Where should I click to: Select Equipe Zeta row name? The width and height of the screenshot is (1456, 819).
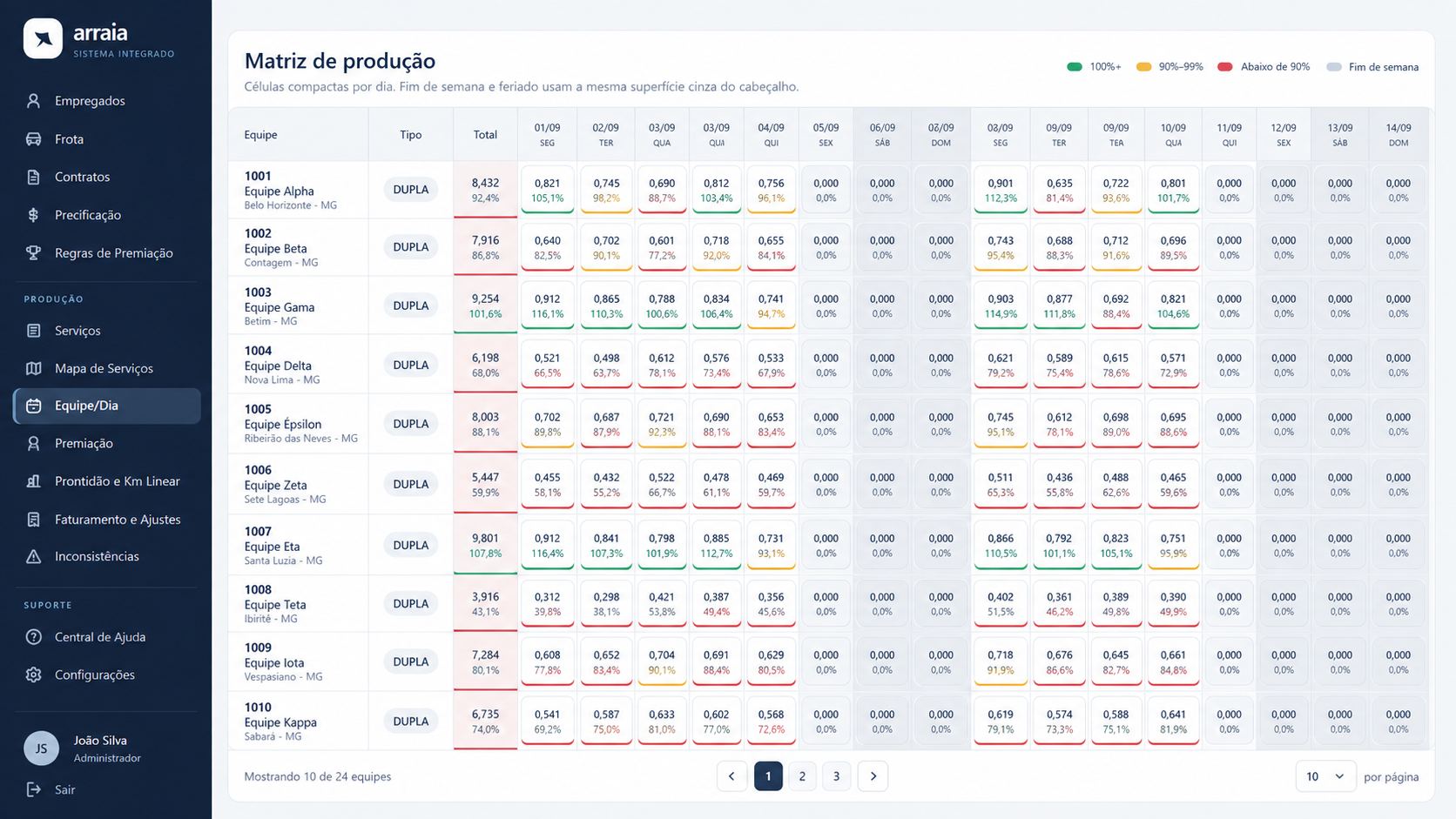point(275,486)
